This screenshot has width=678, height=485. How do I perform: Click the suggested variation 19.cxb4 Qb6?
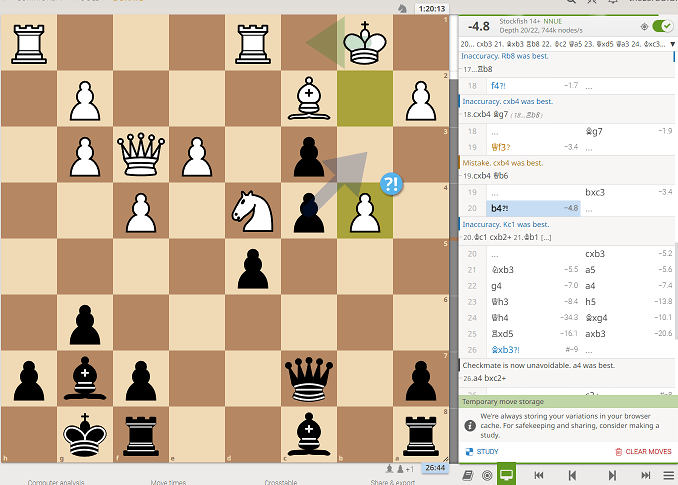pyautogui.click(x=485, y=176)
